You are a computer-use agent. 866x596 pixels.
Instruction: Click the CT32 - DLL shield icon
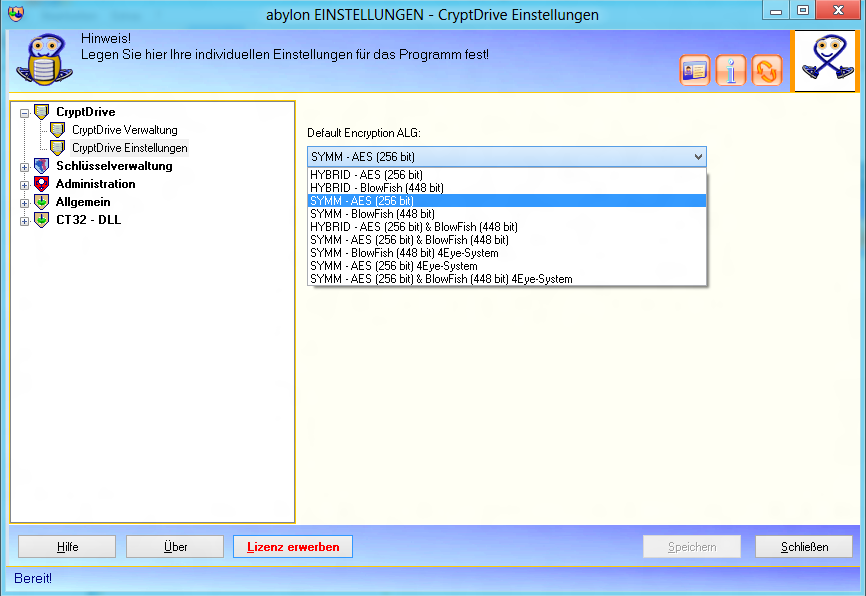[41, 220]
